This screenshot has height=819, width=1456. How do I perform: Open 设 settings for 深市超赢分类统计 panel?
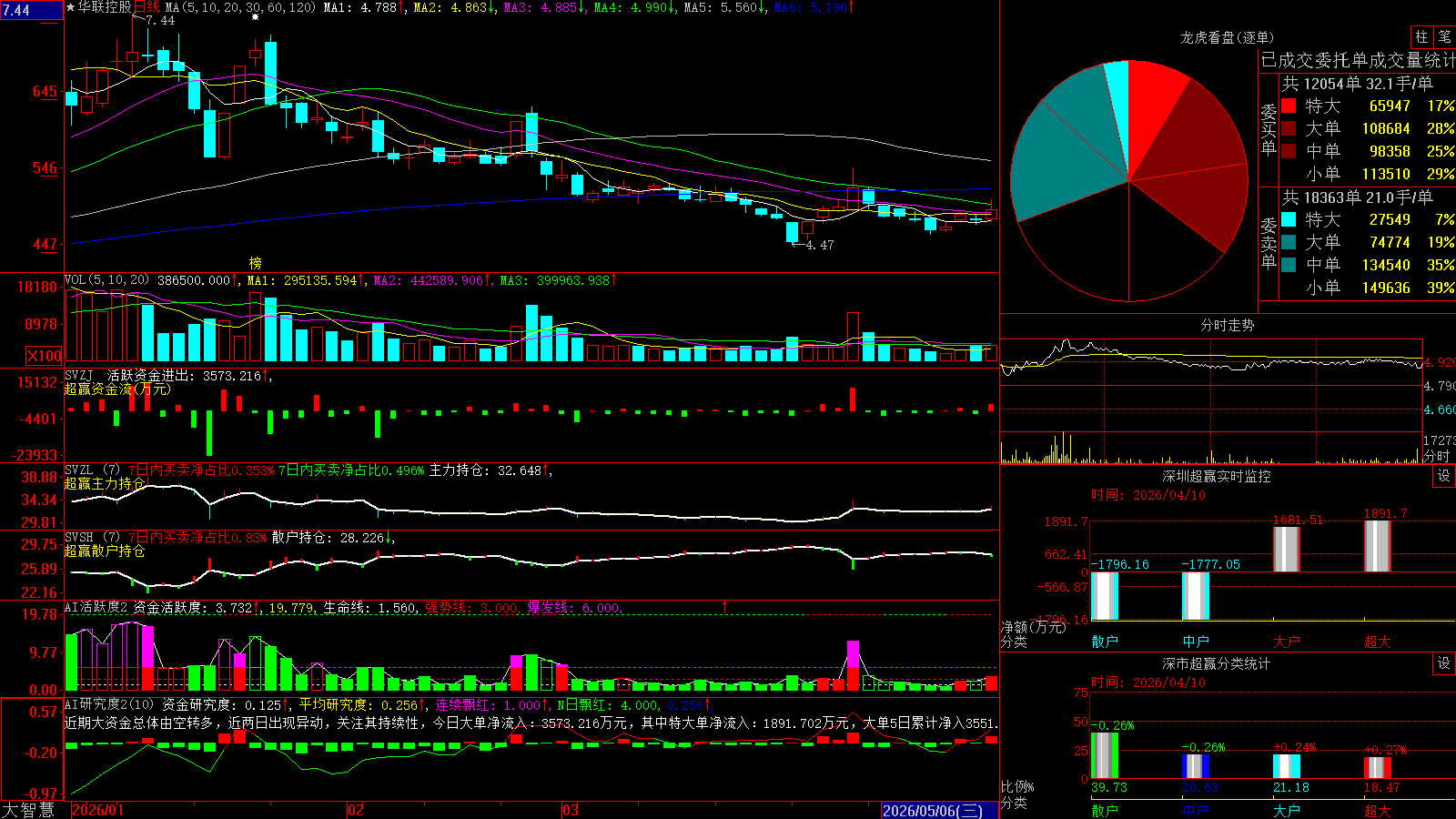pos(1444,663)
